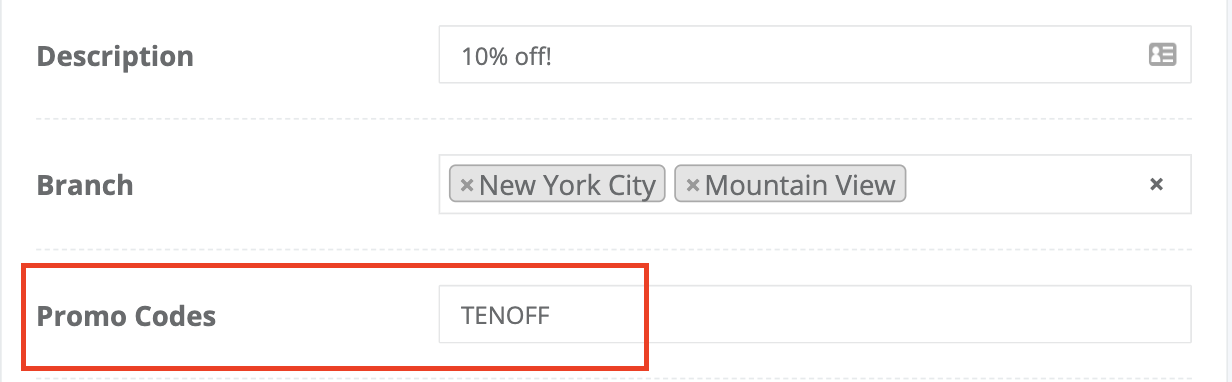This screenshot has height=382, width=1232.
Task: Click blank middle area of Description field
Action: pyautogui.click(x=850, y=55)
